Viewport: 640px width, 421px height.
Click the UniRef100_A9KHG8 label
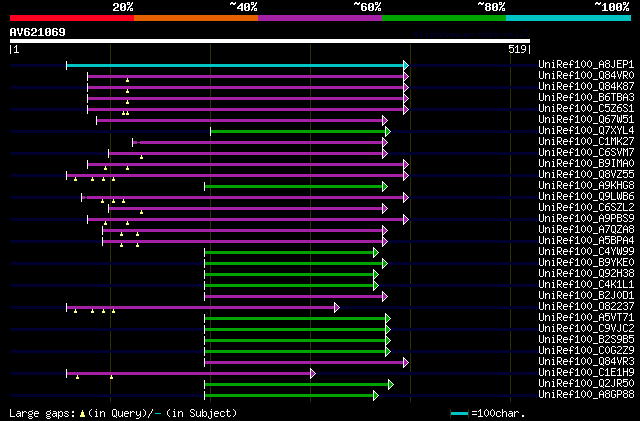[x=586, y=185]
